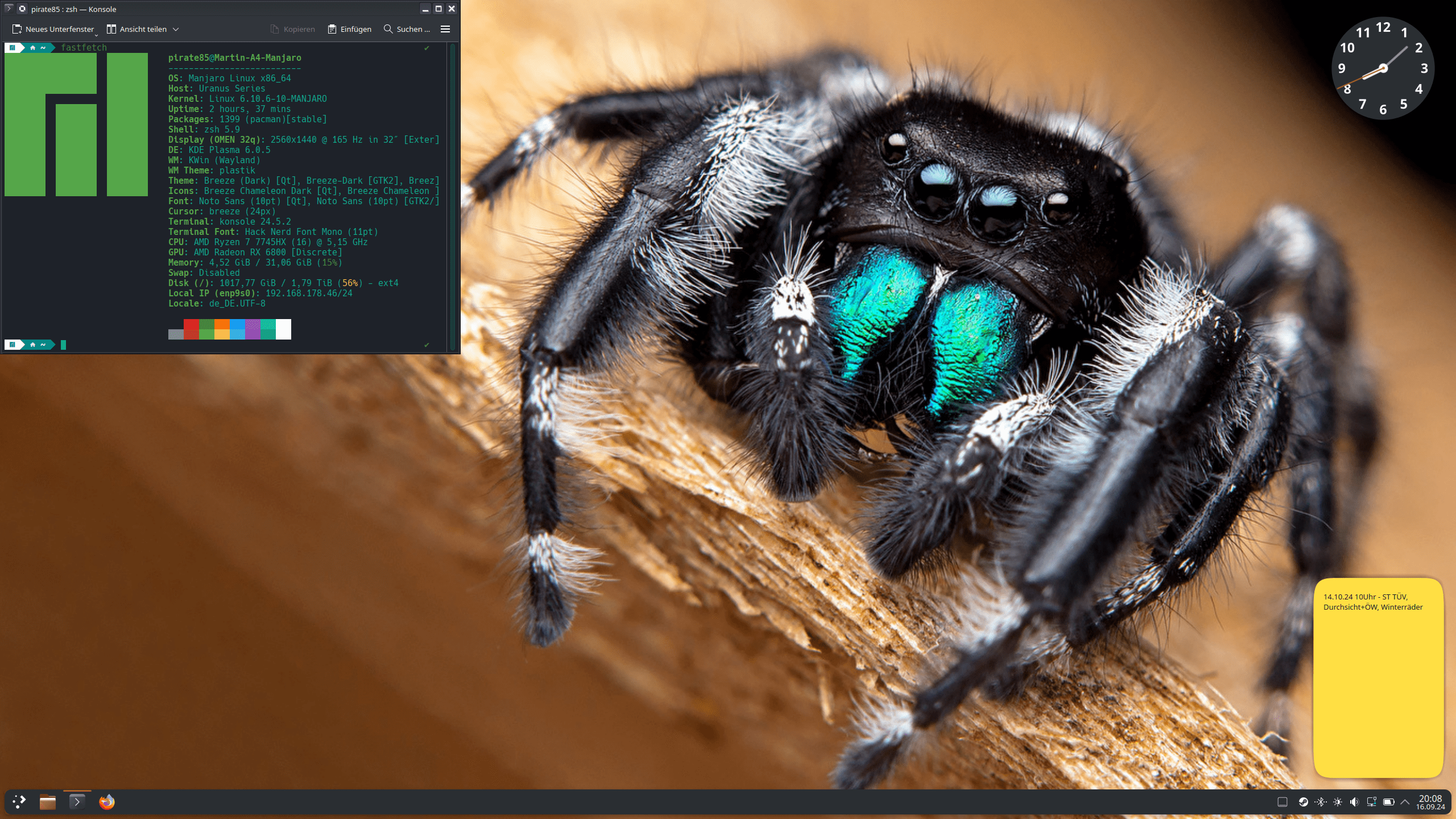1456x819 pixels.
Task: Click the 'Terminal: konsole 24.5.2' line
Action: point(230,222)
